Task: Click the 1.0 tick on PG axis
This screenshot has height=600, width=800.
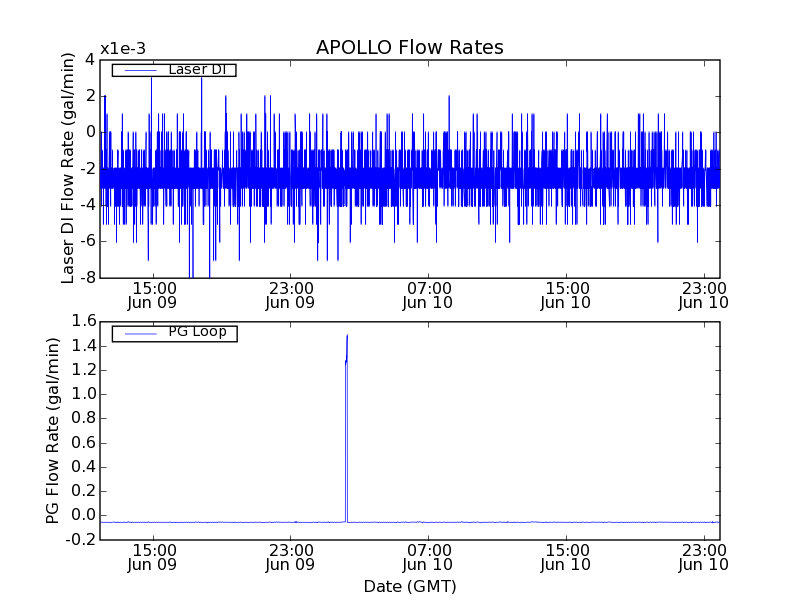Action: coord(84,394)
